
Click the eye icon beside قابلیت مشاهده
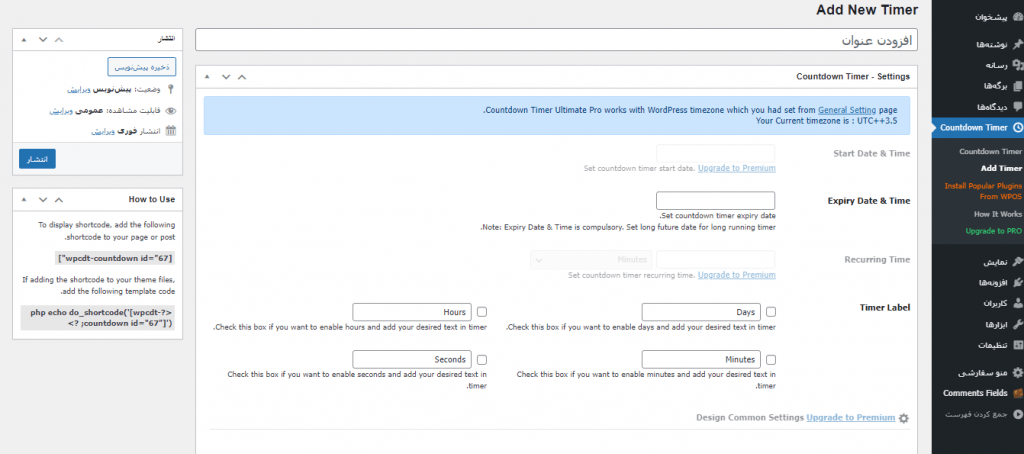[171, 110]
